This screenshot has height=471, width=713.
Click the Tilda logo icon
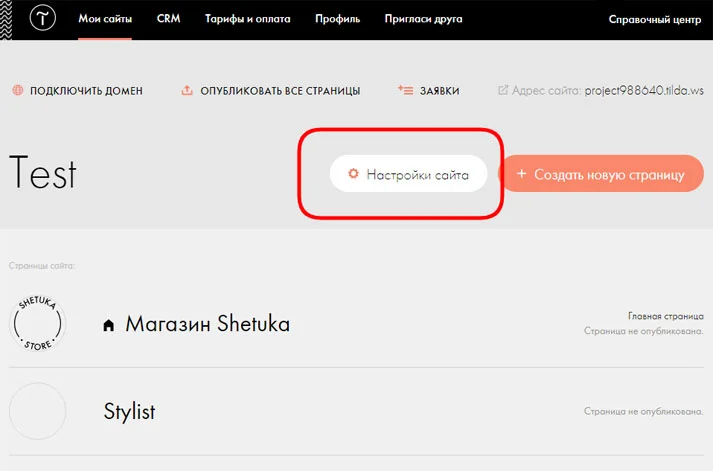click(44, 20)
